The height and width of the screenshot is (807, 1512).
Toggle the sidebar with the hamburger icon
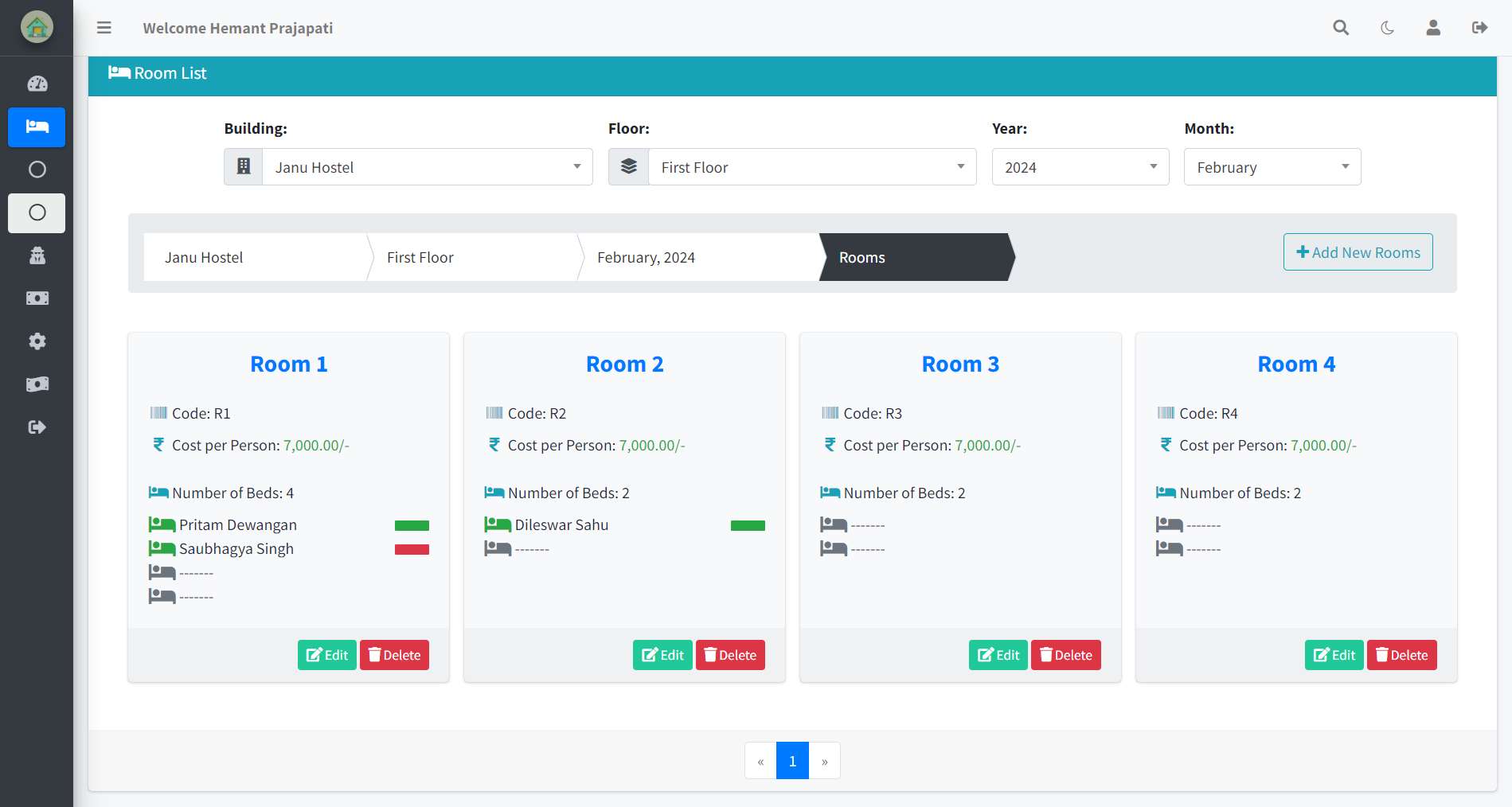(104, 27)
